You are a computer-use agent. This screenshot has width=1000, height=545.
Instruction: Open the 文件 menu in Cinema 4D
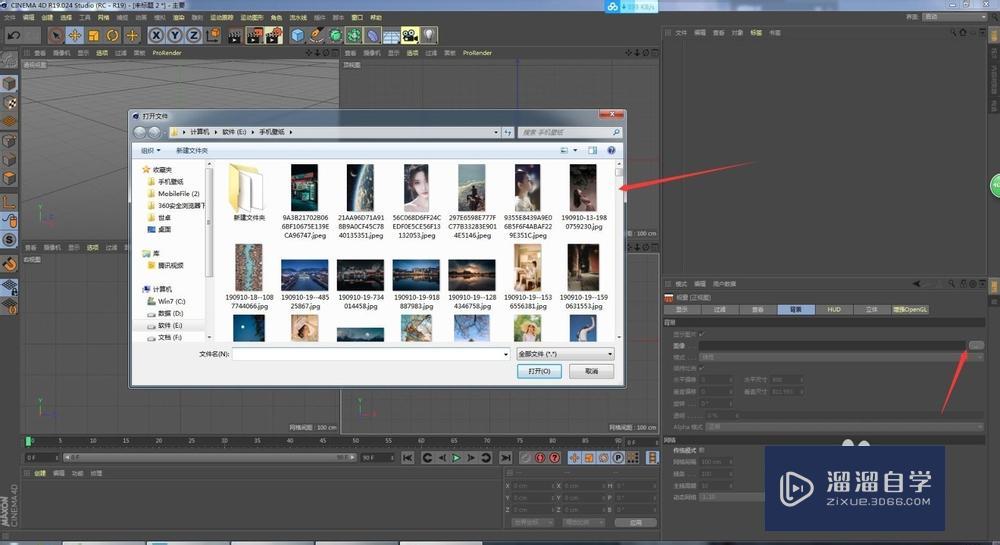(10, 17)
